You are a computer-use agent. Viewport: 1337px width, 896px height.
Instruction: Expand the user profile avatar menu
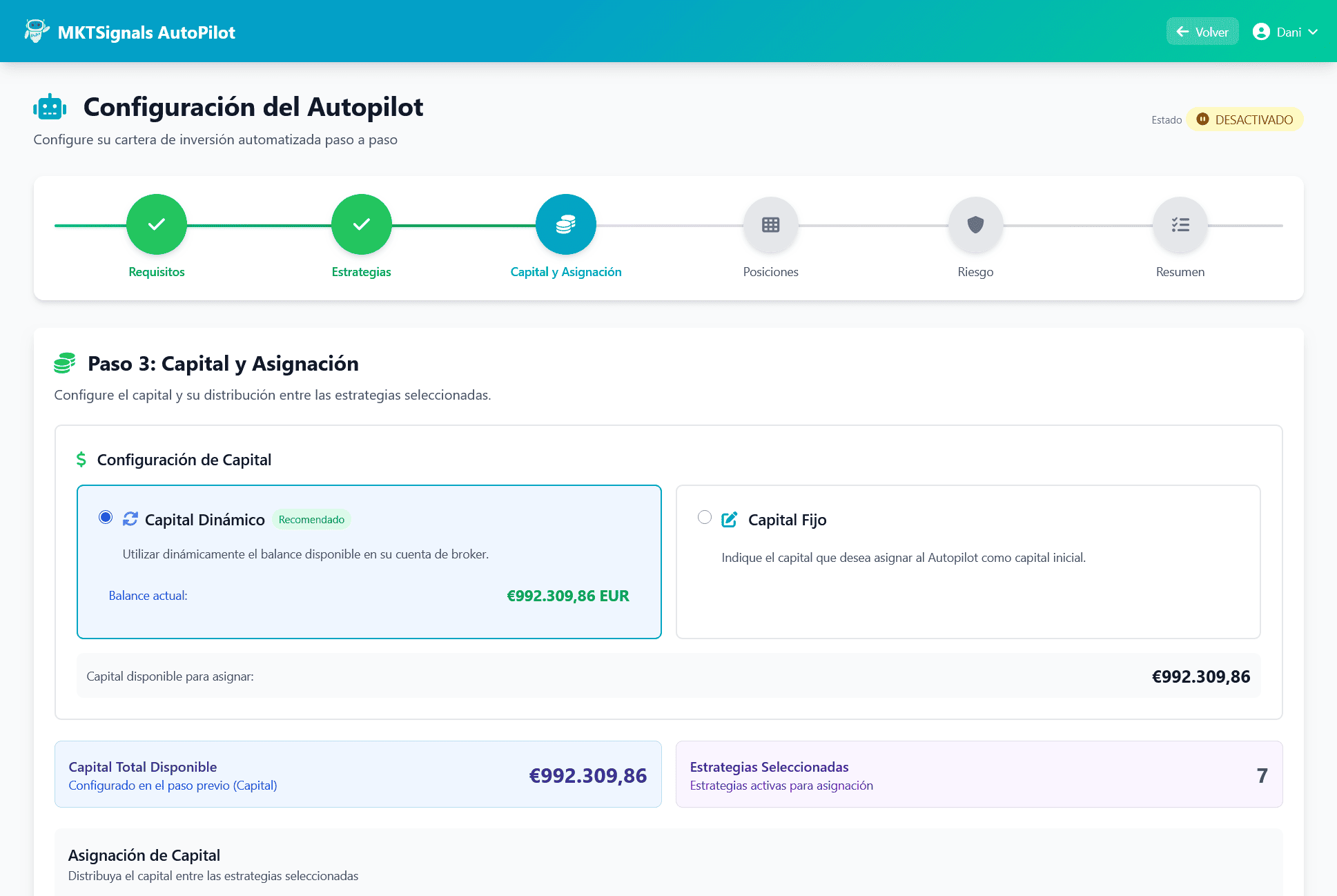point(1262,31)
